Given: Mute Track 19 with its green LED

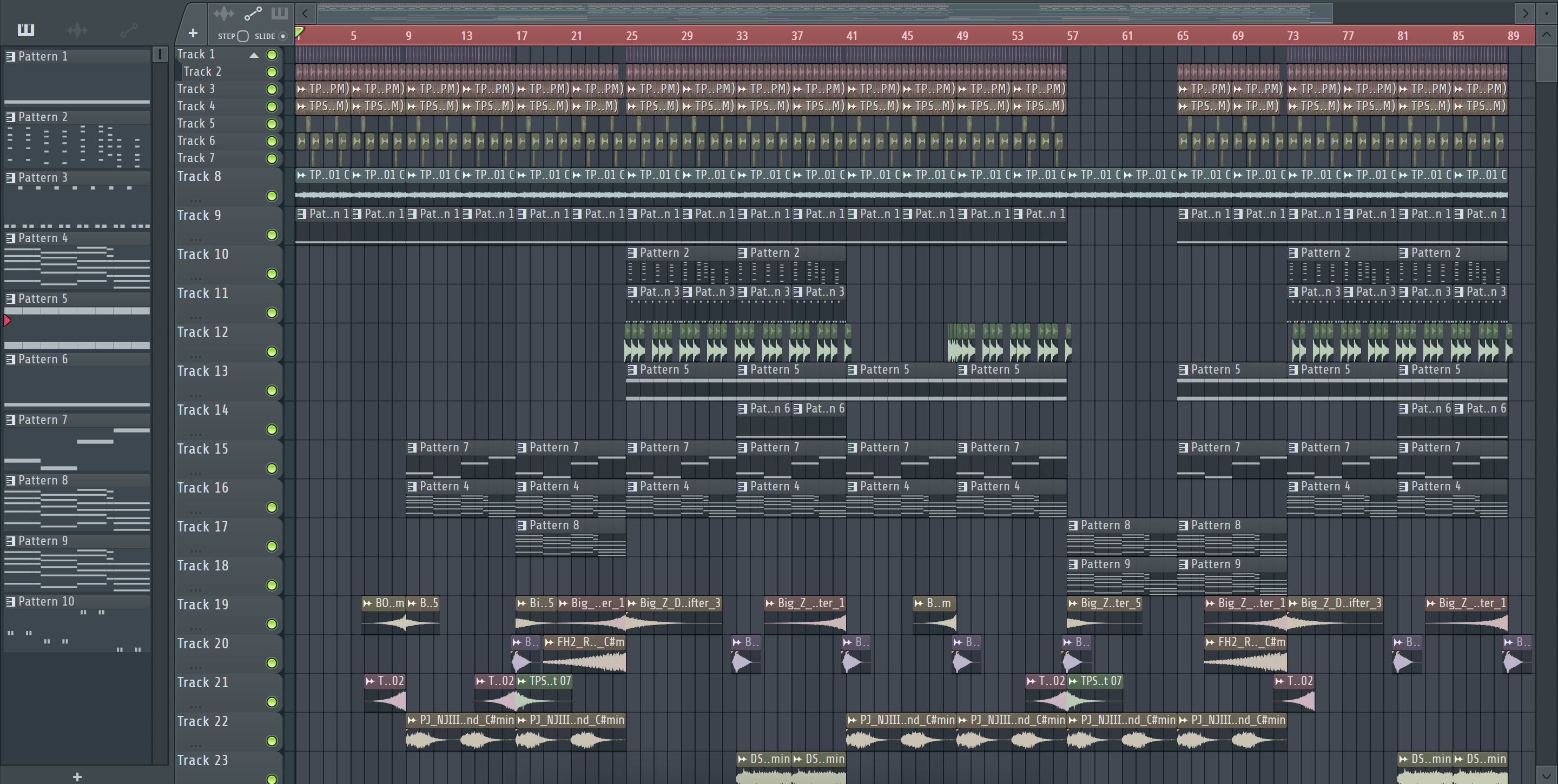Looking at the screenshot, I should [272, 624].
